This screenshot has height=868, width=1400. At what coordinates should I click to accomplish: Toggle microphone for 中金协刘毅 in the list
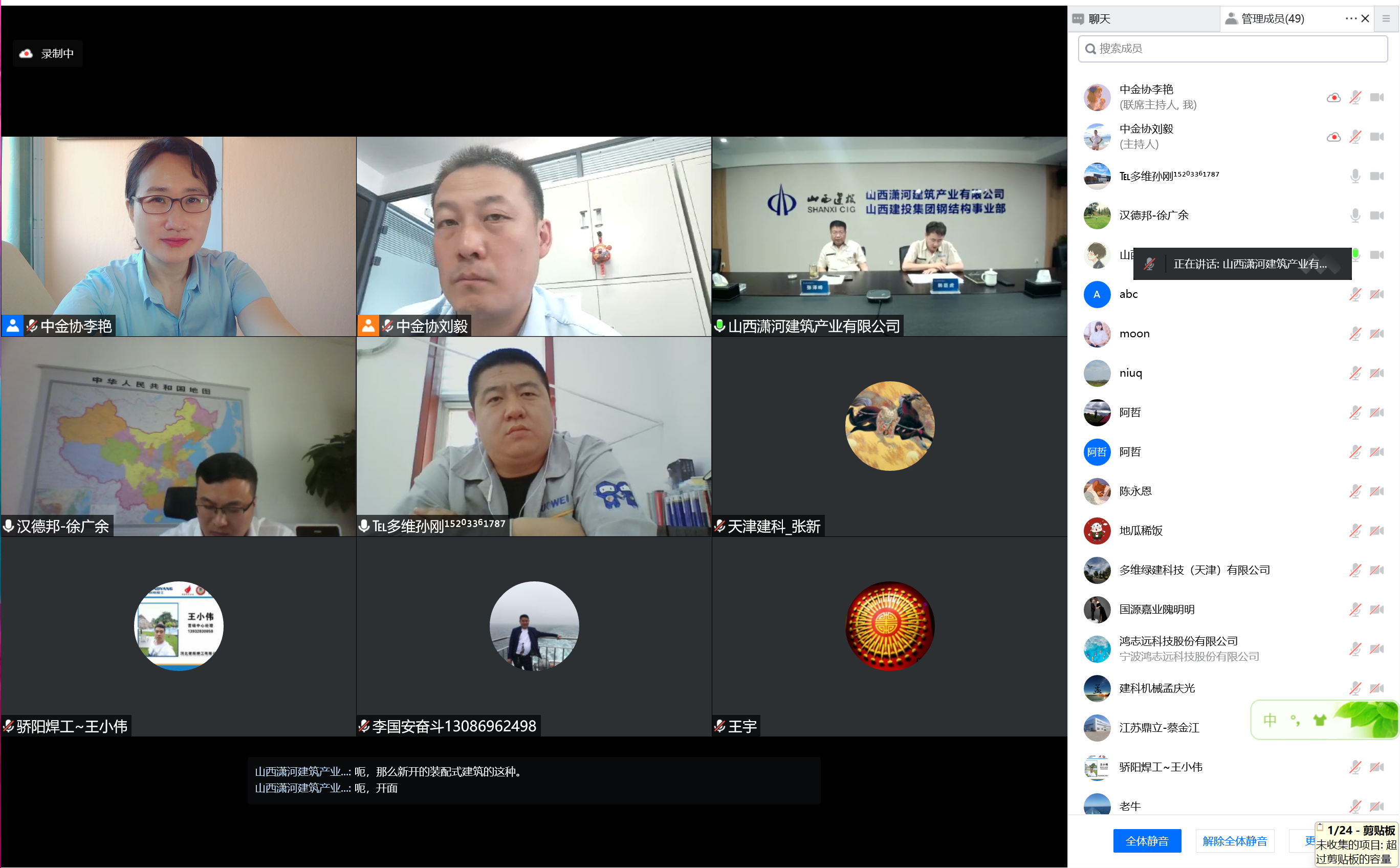coord(1354,137)
